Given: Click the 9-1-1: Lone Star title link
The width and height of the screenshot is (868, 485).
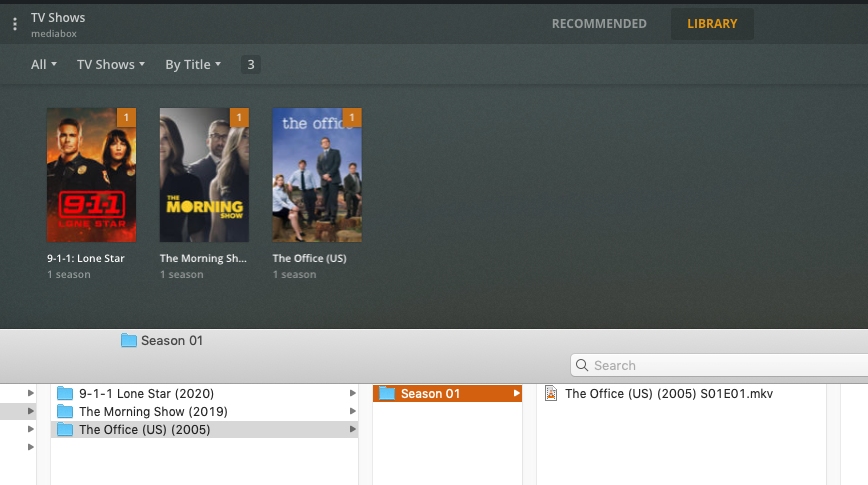Looking at the screenshot, I should point(86,258).
